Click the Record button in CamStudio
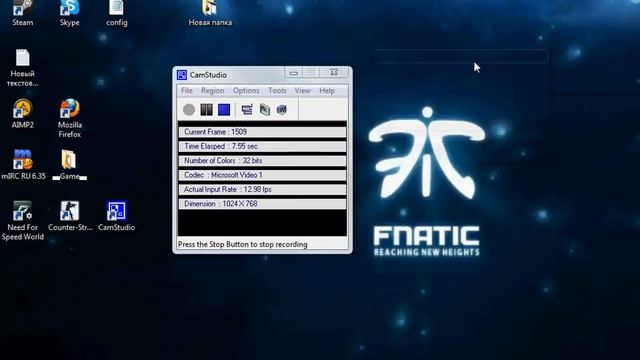The width and height of the screenshot is (640, 360). click(189, 109)
